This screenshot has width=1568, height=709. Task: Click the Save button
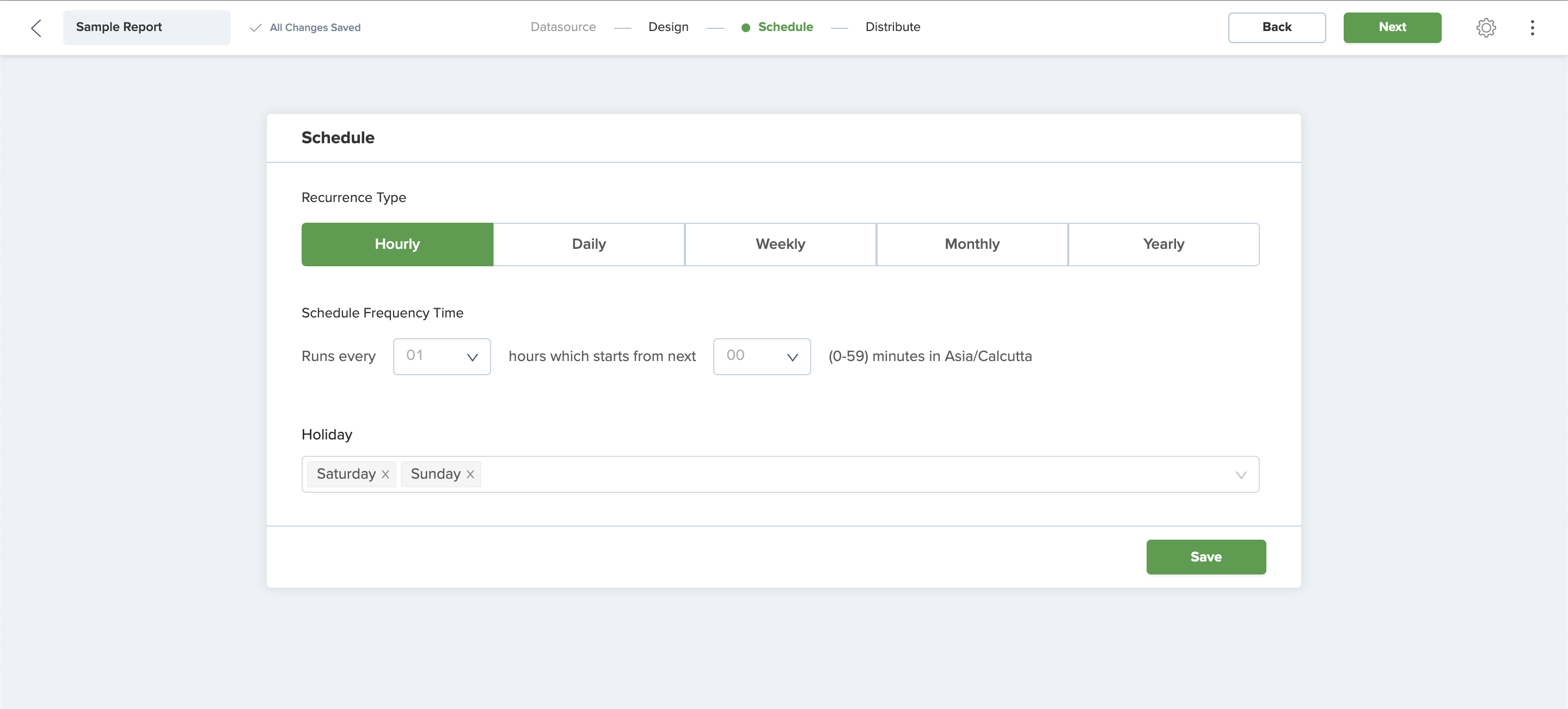[1205, 556]
